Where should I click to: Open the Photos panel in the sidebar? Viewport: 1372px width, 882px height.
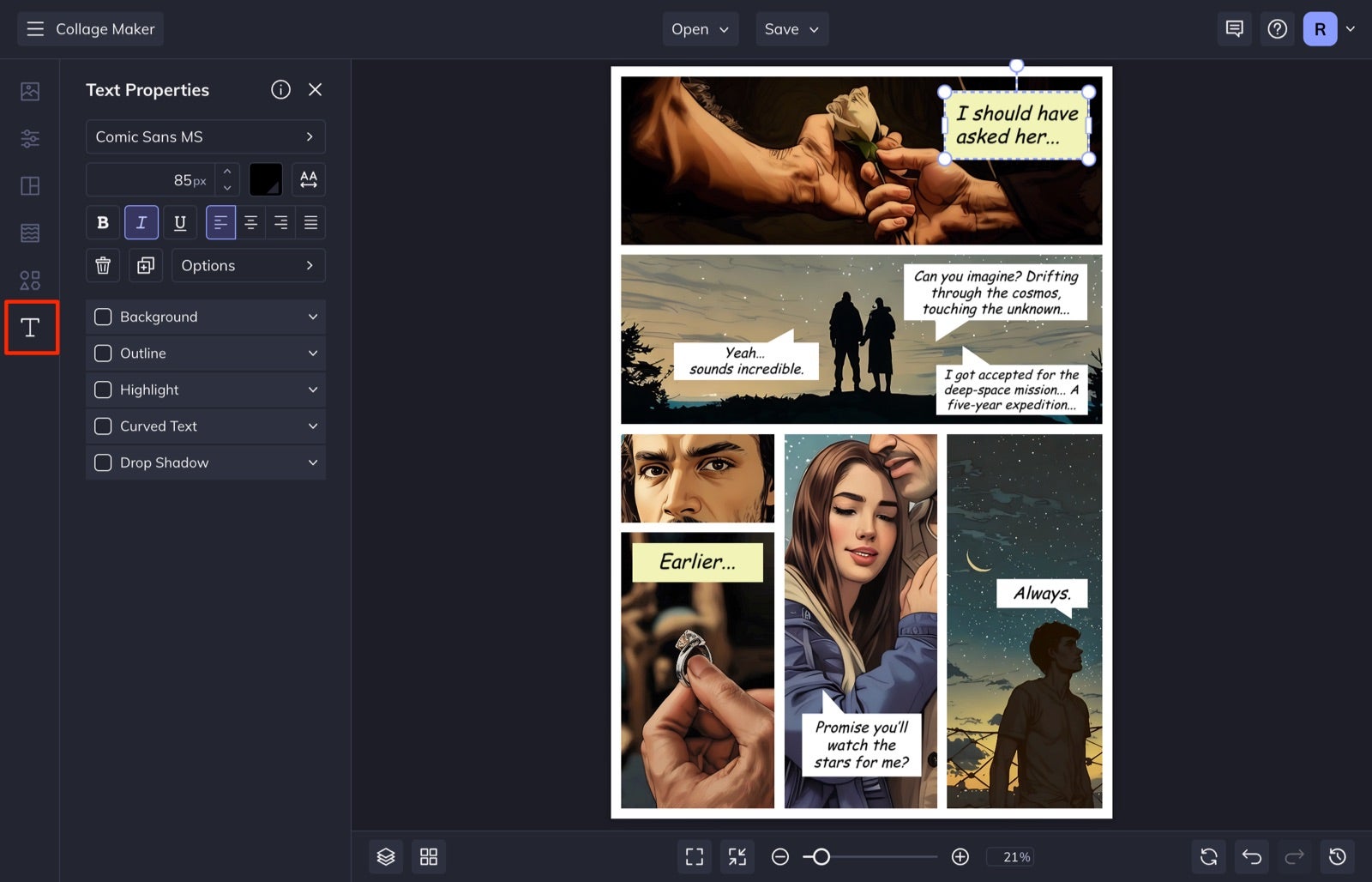click(x=30, y=90)
